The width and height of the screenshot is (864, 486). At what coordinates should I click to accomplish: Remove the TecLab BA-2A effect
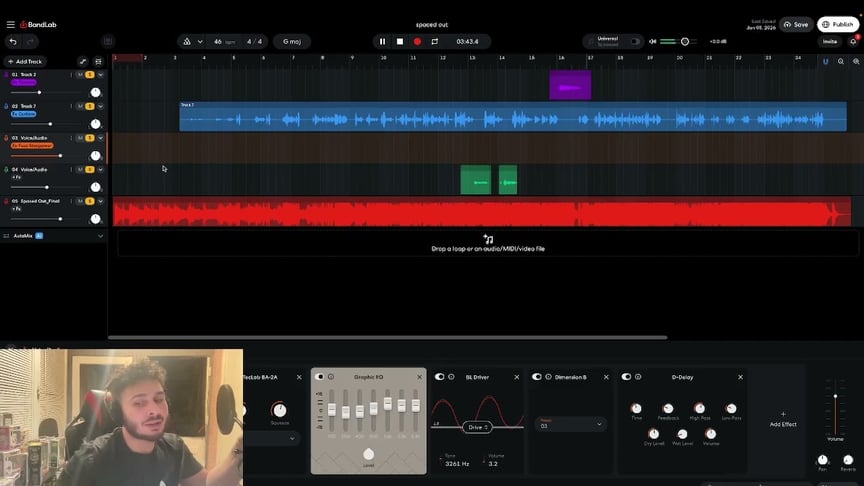pyautogui.click(x=299, y=377)
